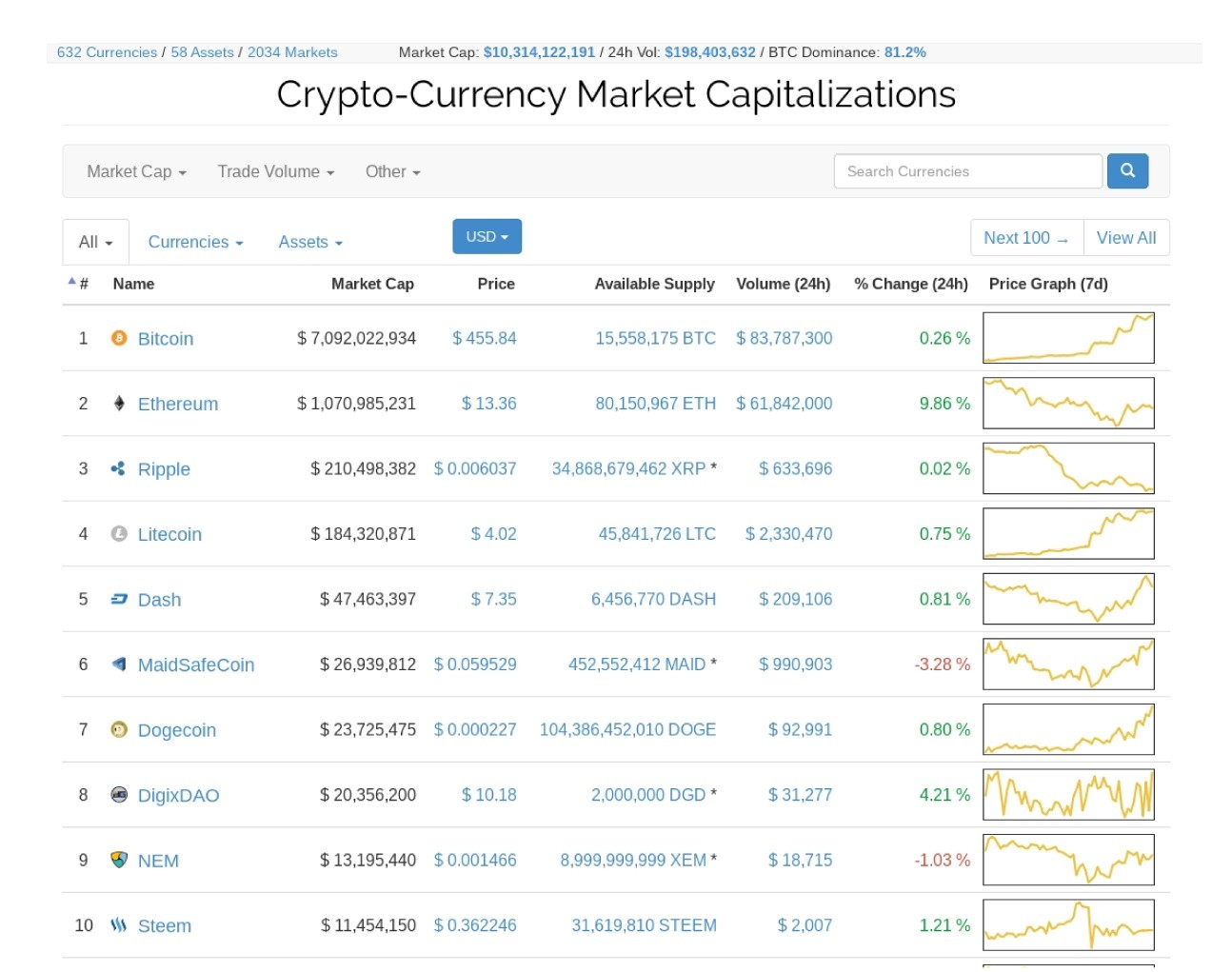This screenshot has height=972, width=1232.
Task: Click DigixDAO supply 2,000,000 DGD
Action: pyautogui.click(x=648, y=795)
